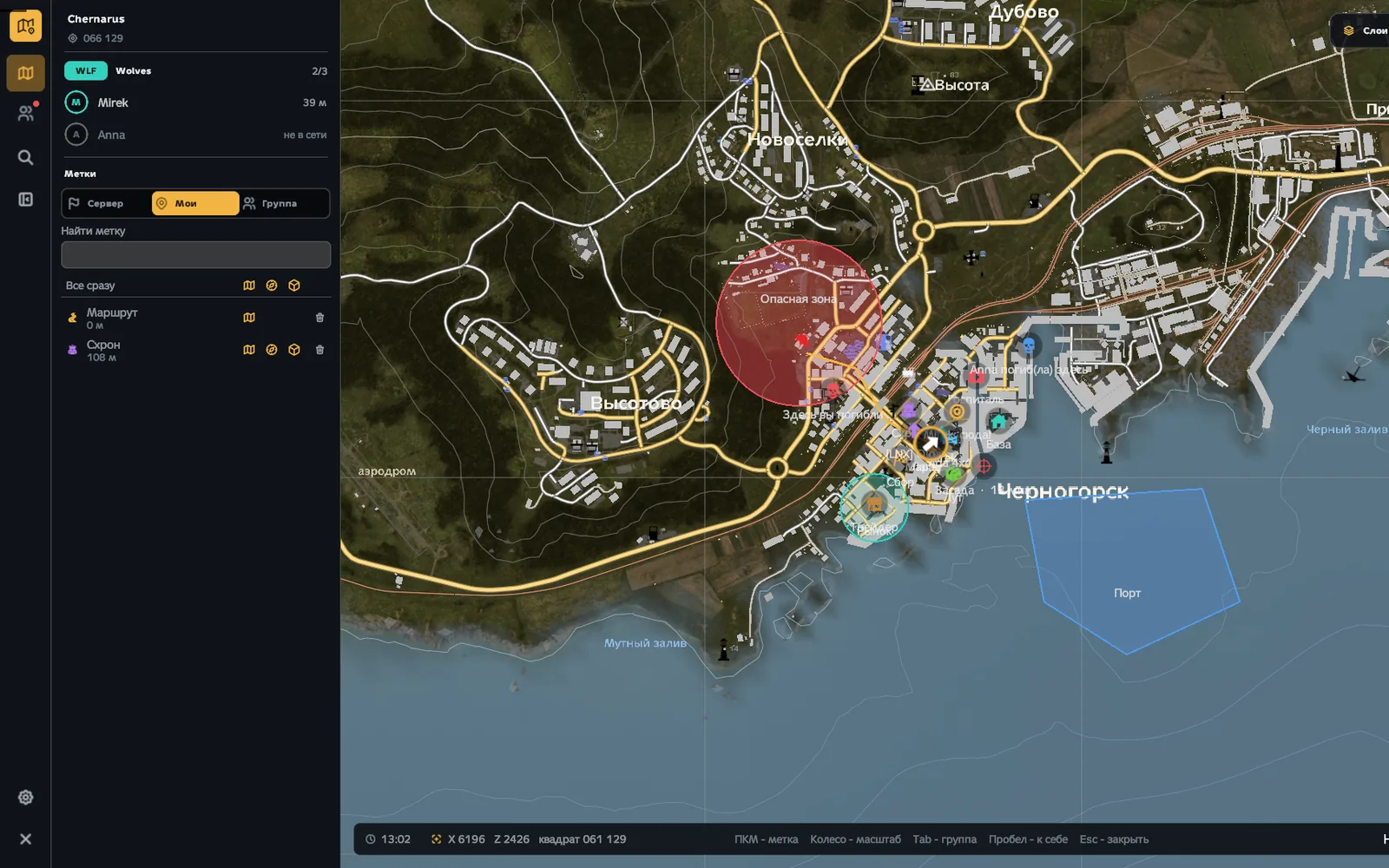The width and height of the screenshot is (1389, 868).
Task: Click the База house marker on map
Action: (998, 422)
